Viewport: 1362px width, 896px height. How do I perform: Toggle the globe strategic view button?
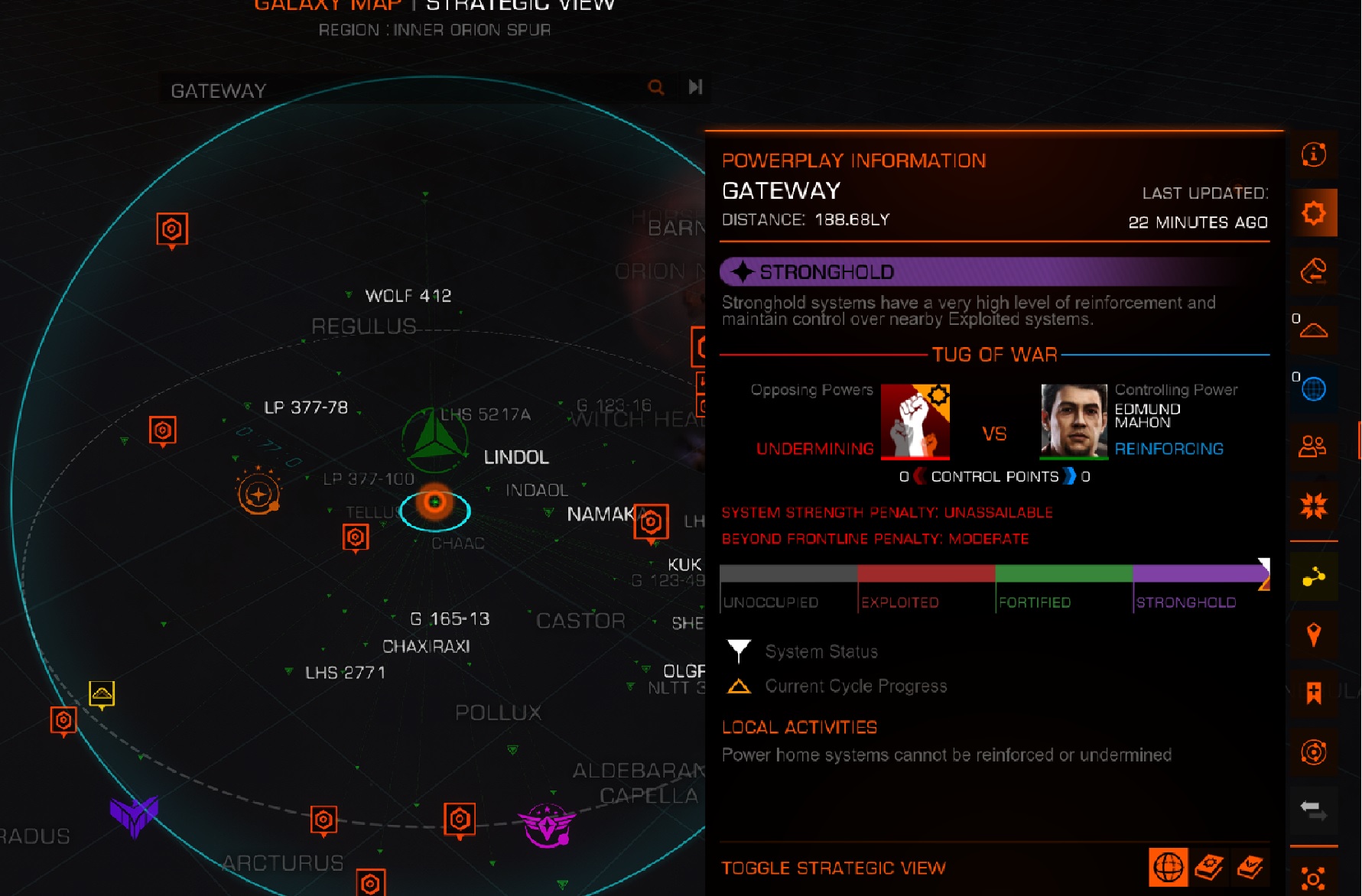1169,867
